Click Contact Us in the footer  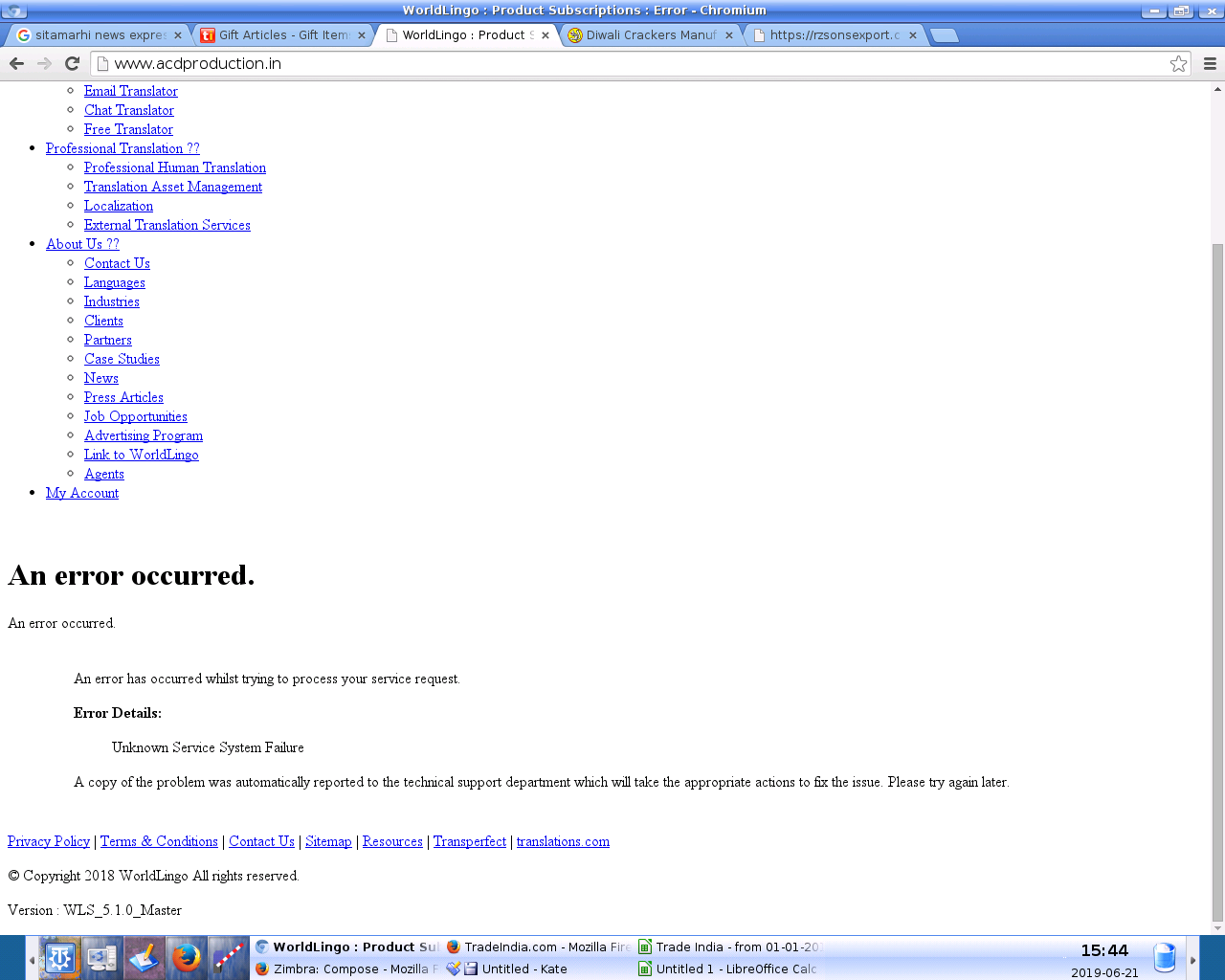click(x=261, y=841)
